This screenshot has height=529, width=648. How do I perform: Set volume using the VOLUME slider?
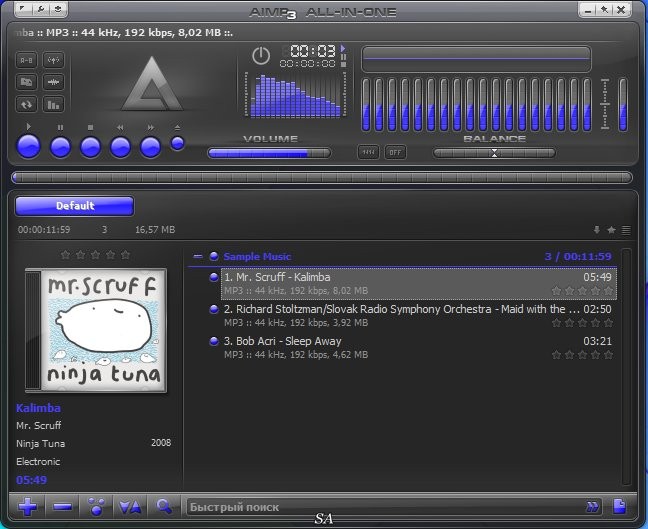pyautogui.click(x=269, y=153)
